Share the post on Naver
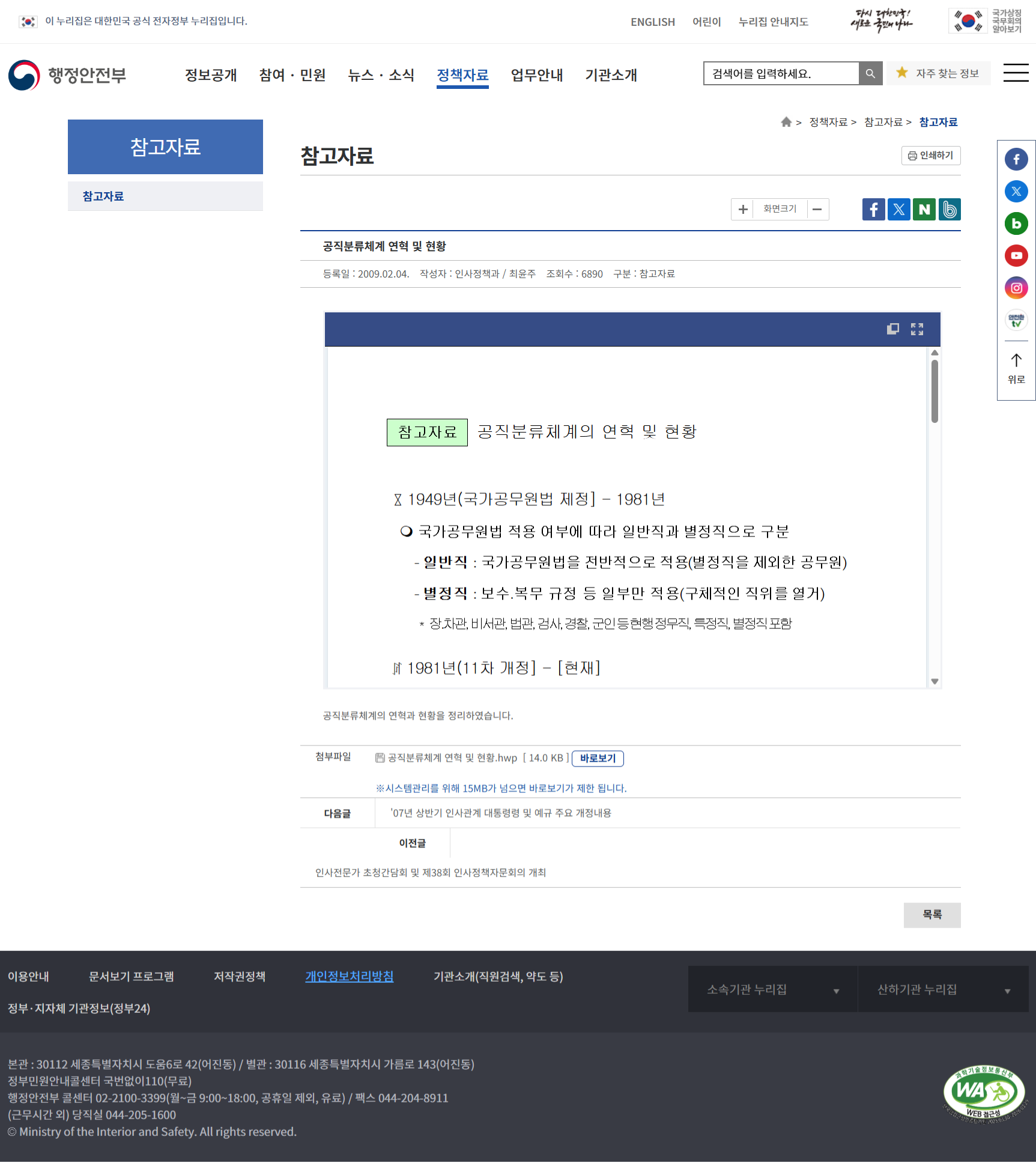Screen dimensions: 1036x1163 tap(924, 210)
